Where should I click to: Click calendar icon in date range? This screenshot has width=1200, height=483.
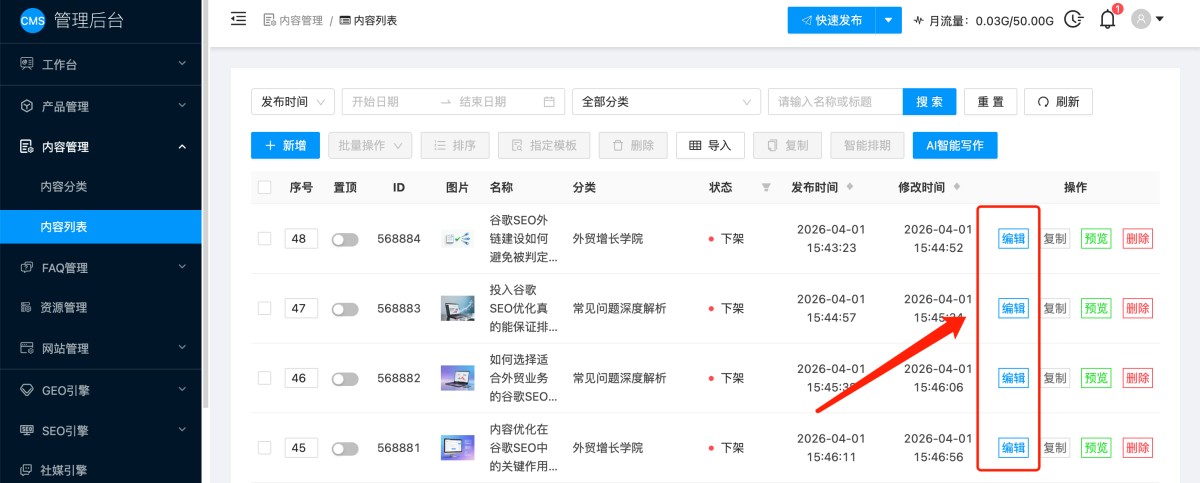tap(549, 102)
